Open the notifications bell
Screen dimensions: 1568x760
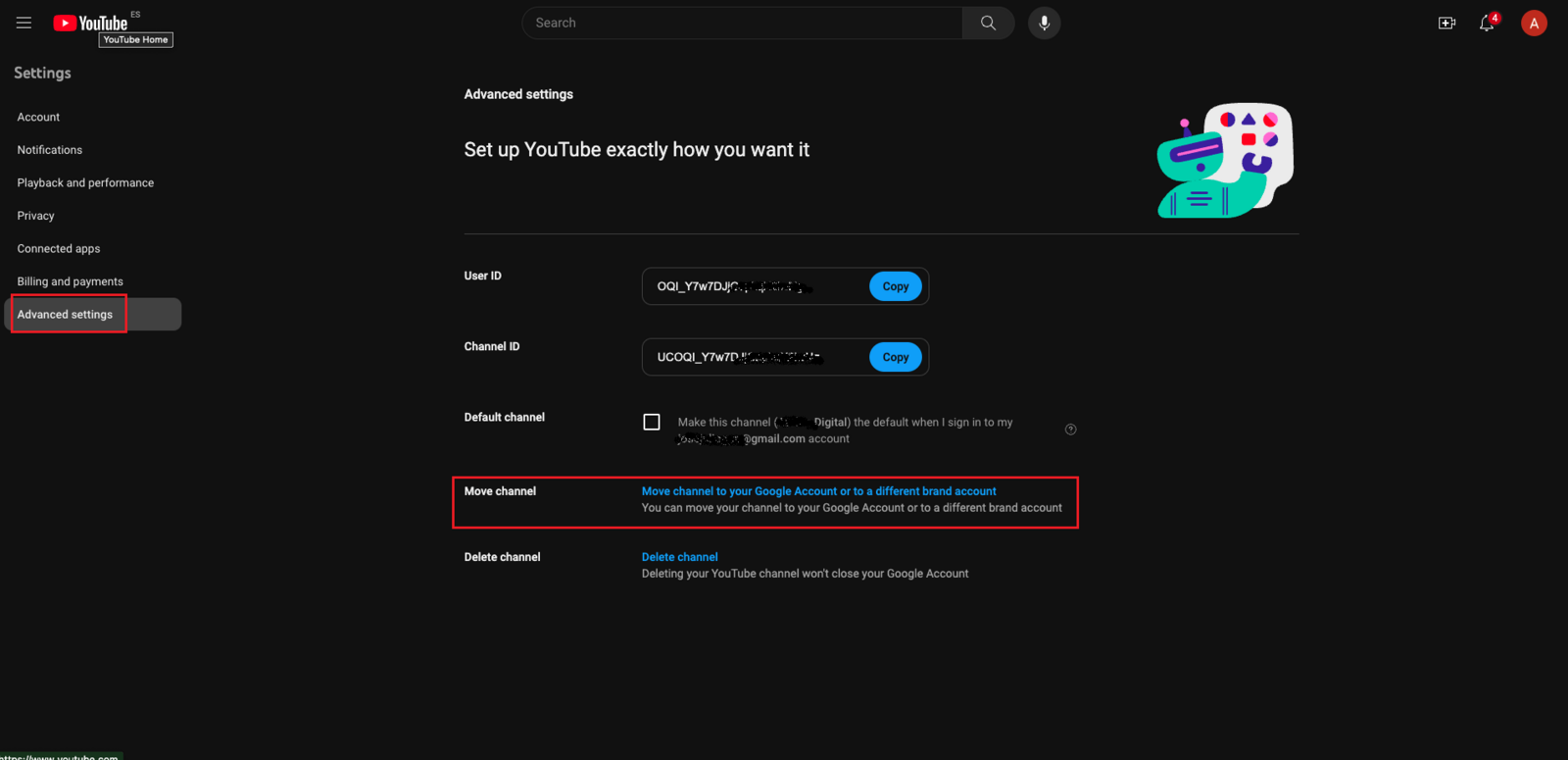coord(1487,23)
